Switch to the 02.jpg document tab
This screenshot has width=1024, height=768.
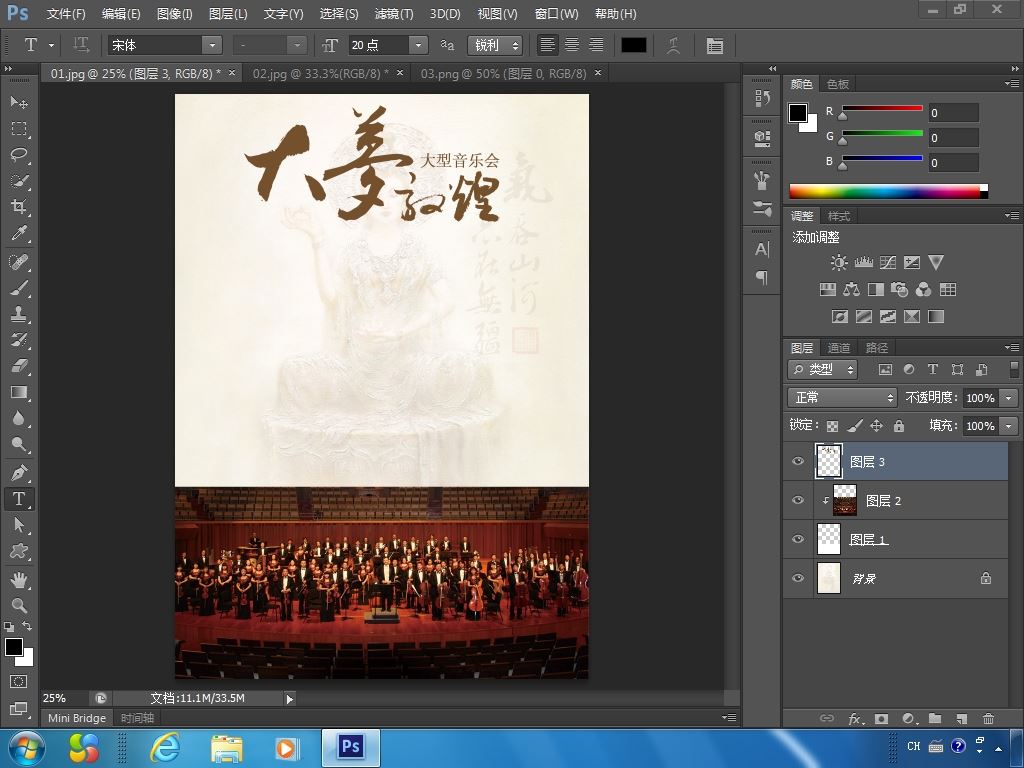pyautogui.click(x=320, y=74)
